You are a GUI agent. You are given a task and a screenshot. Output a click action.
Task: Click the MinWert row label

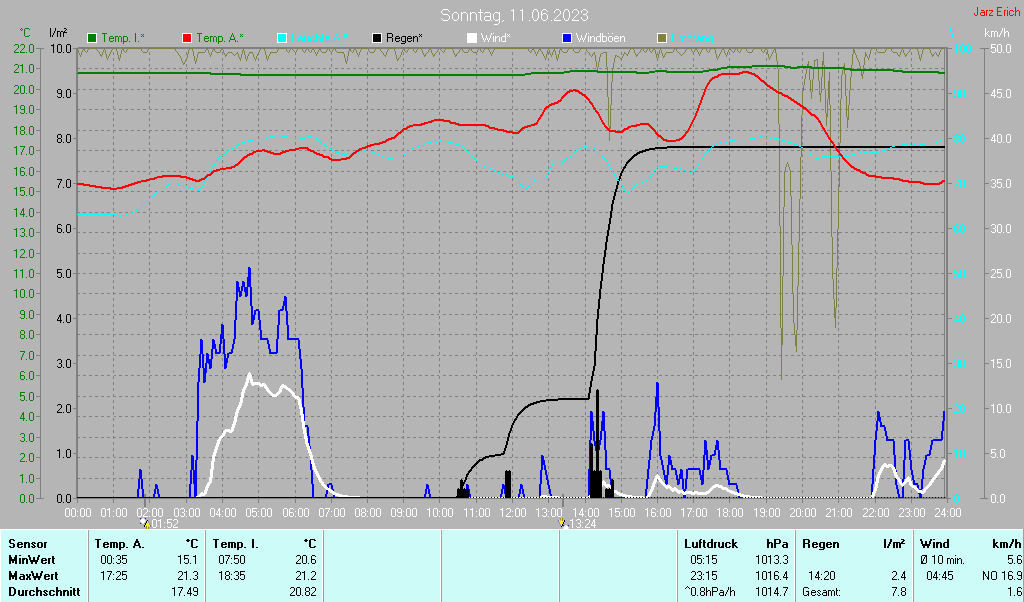pyautogui.click(x=32, y=559)
